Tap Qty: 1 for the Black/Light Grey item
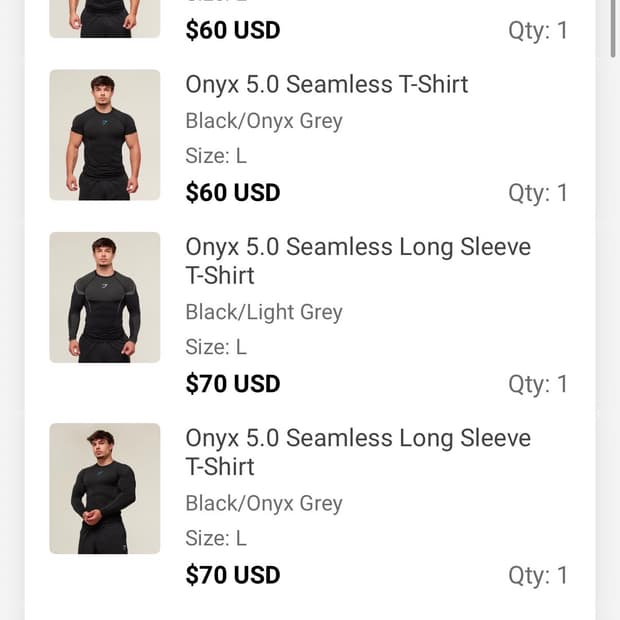Viewport: 620px width, 620px height. click(x=537, y=384)
